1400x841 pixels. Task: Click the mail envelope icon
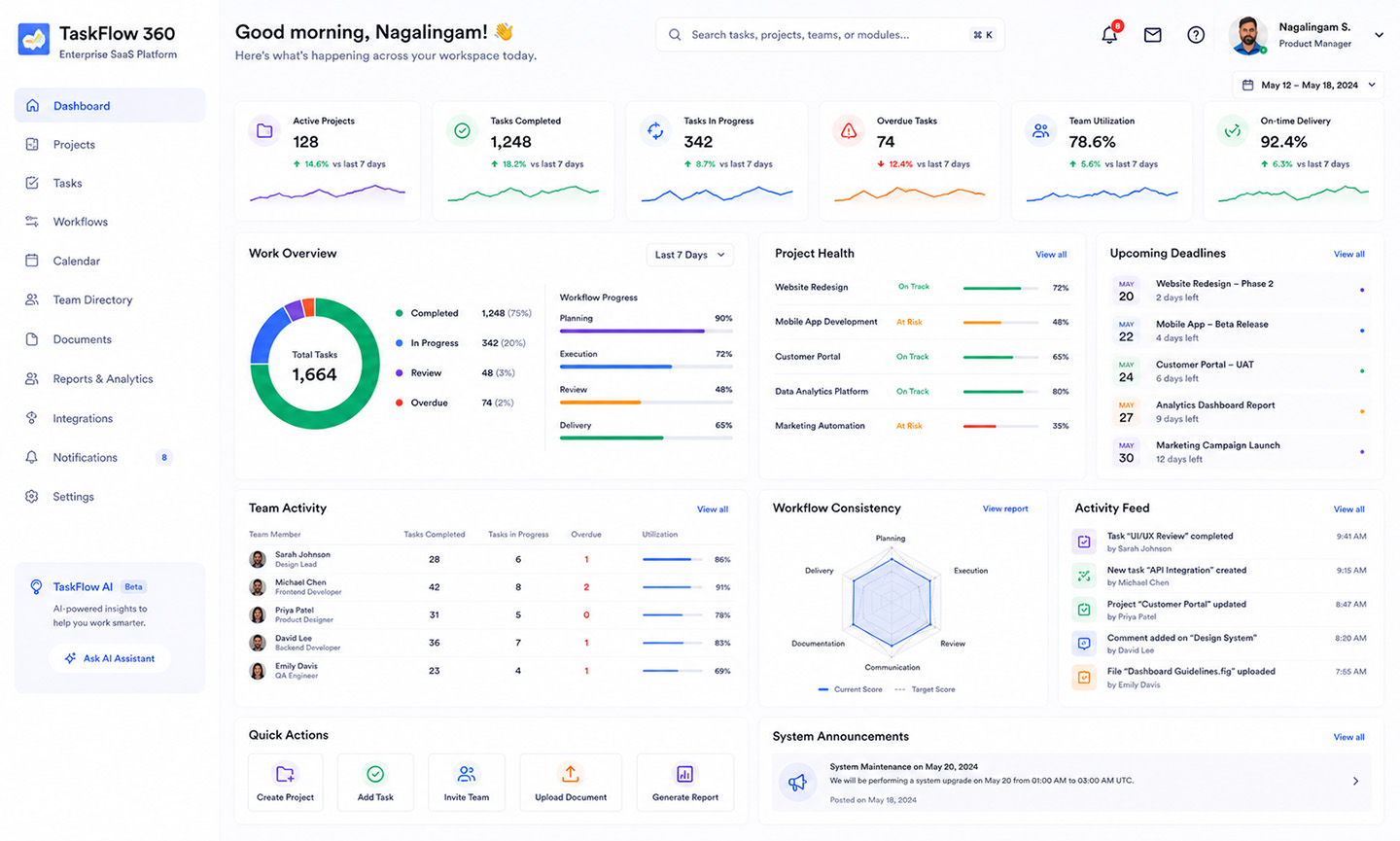click(1152, 35)
